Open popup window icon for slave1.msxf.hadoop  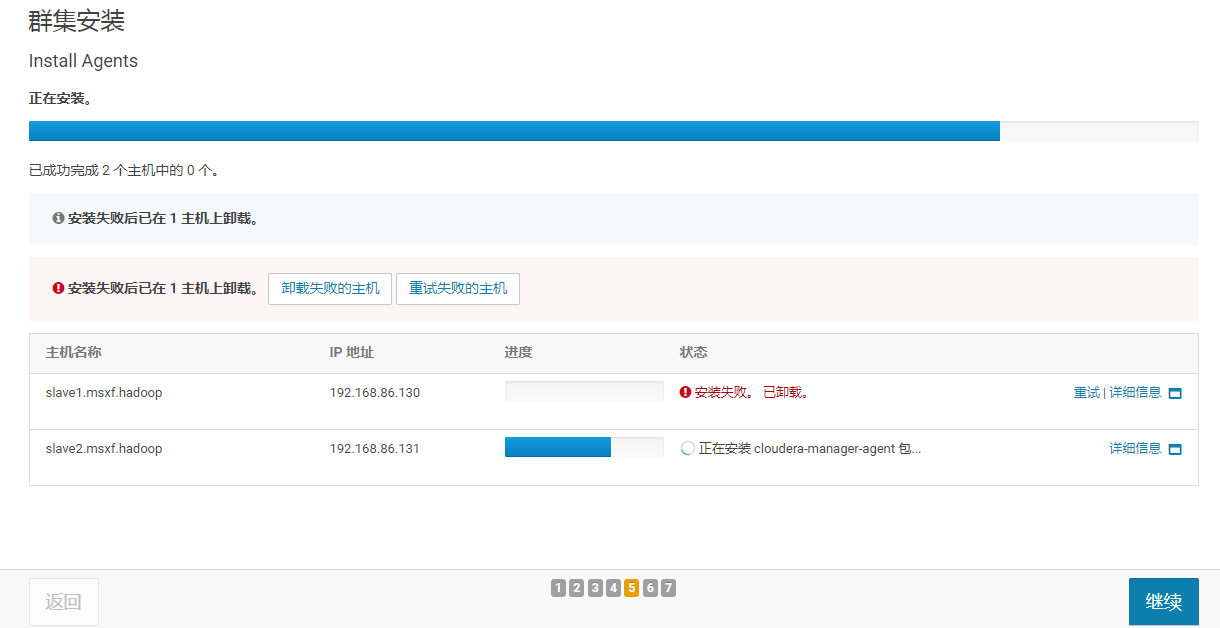click(1175, 393)
